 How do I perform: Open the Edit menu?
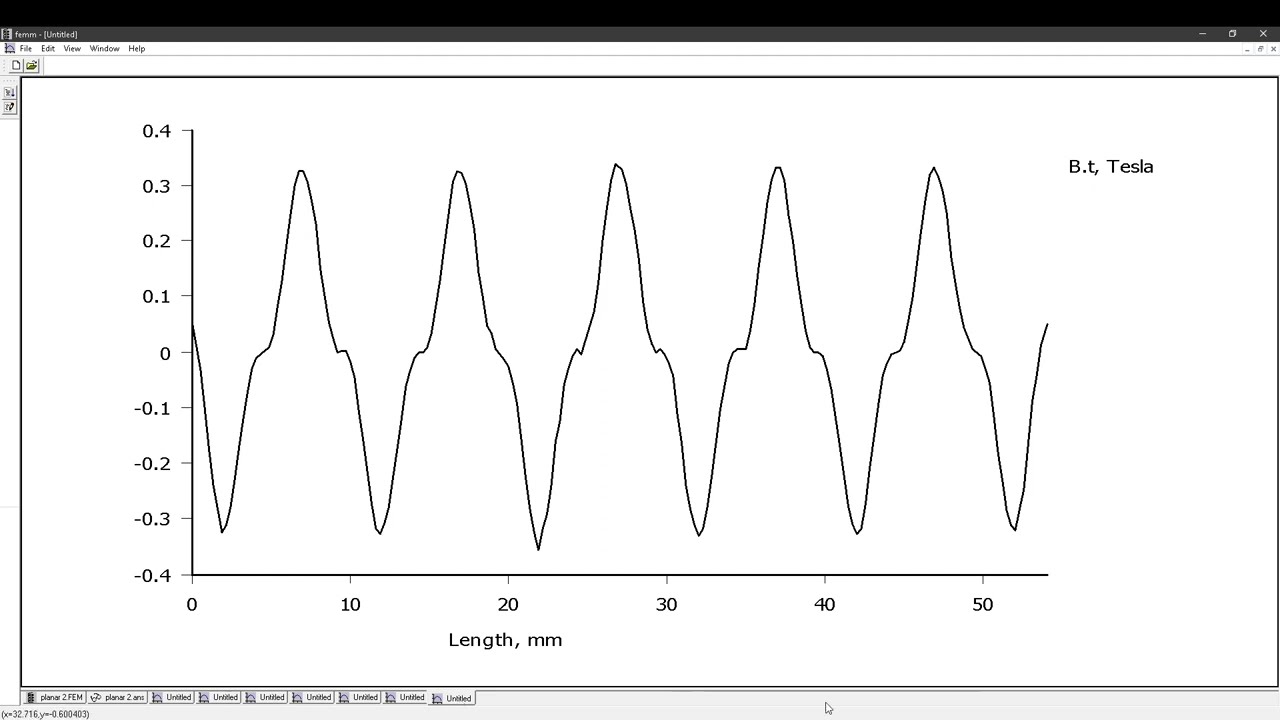[x=48, y=48]
